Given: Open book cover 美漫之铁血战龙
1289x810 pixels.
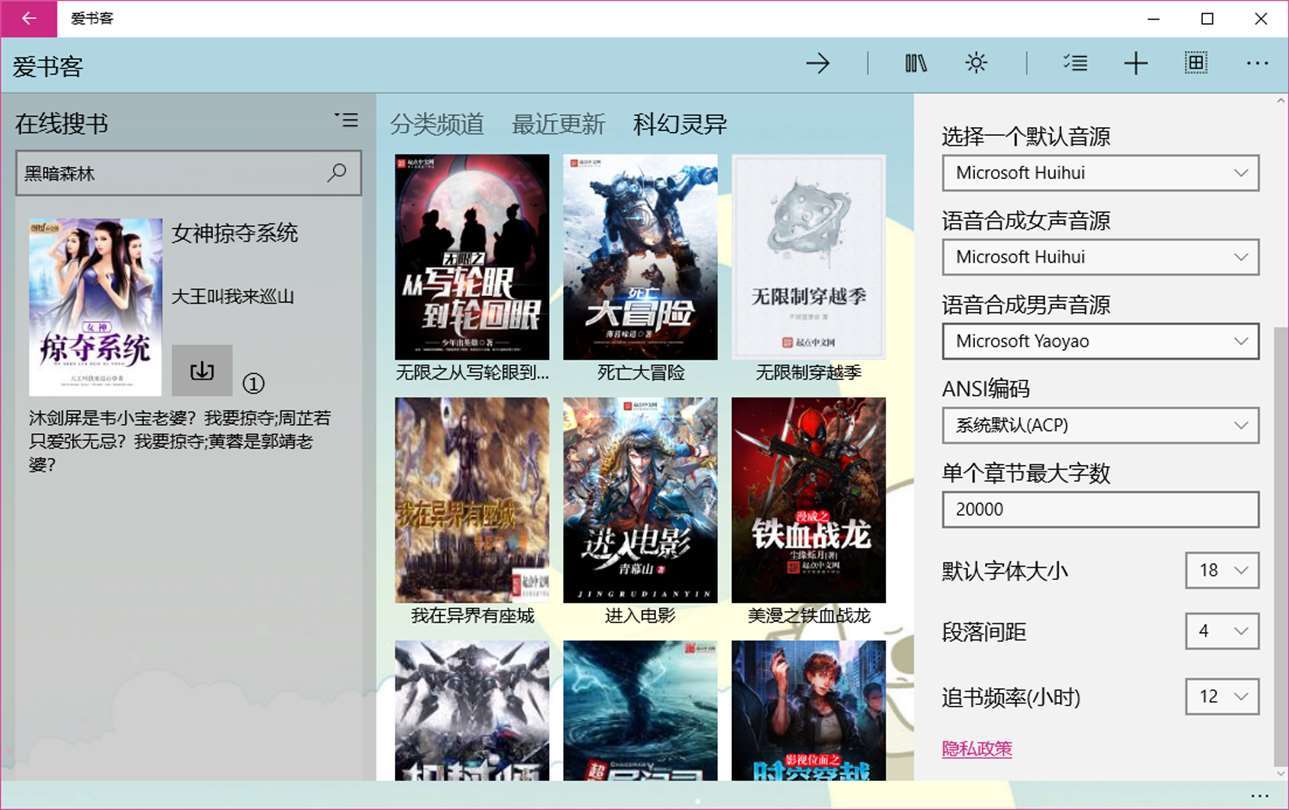Looking at the screenshot, I should pos(809,500).
